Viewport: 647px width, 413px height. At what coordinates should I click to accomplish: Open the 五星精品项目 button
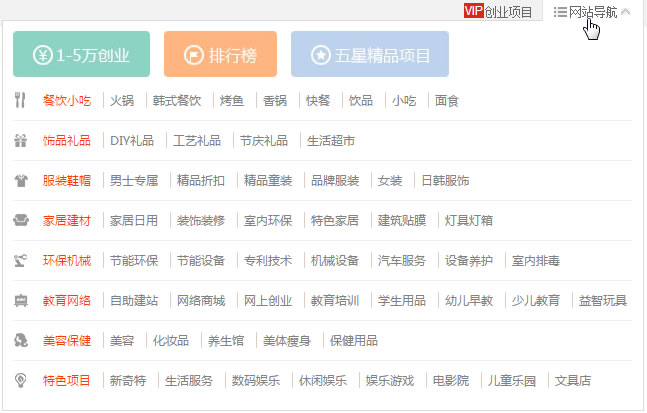coord(370,54)
